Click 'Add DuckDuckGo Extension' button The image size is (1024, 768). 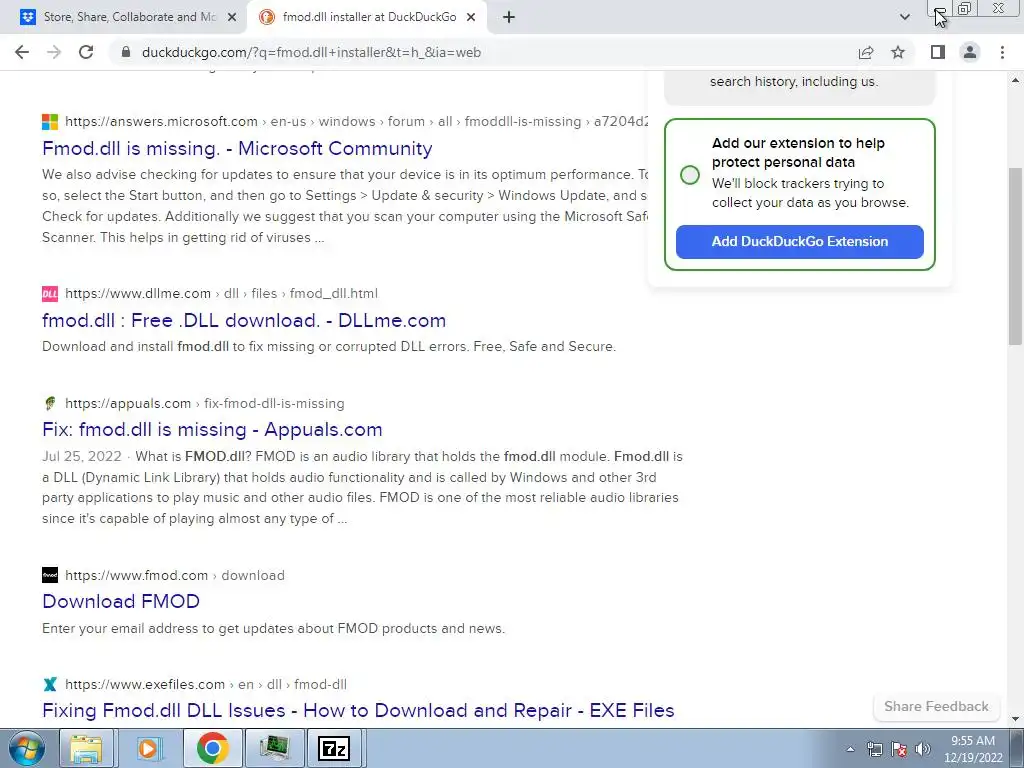[x=799, y=242]
